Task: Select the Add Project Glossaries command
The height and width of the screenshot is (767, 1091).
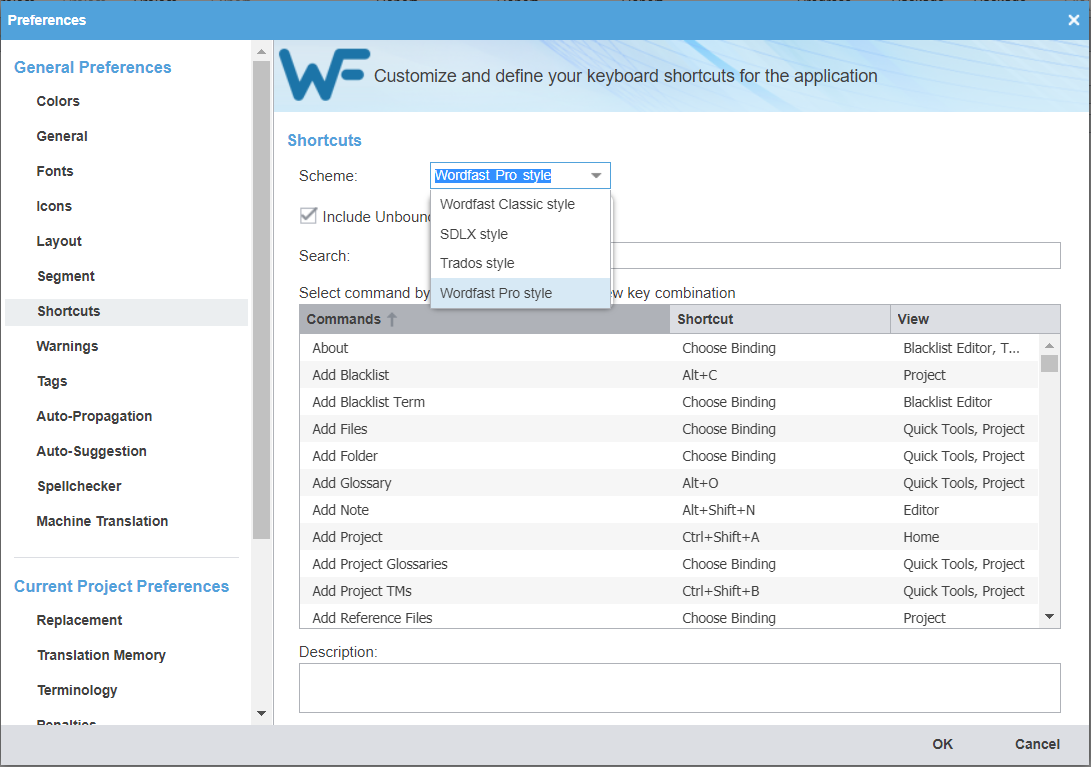Action: click(669, 564)
